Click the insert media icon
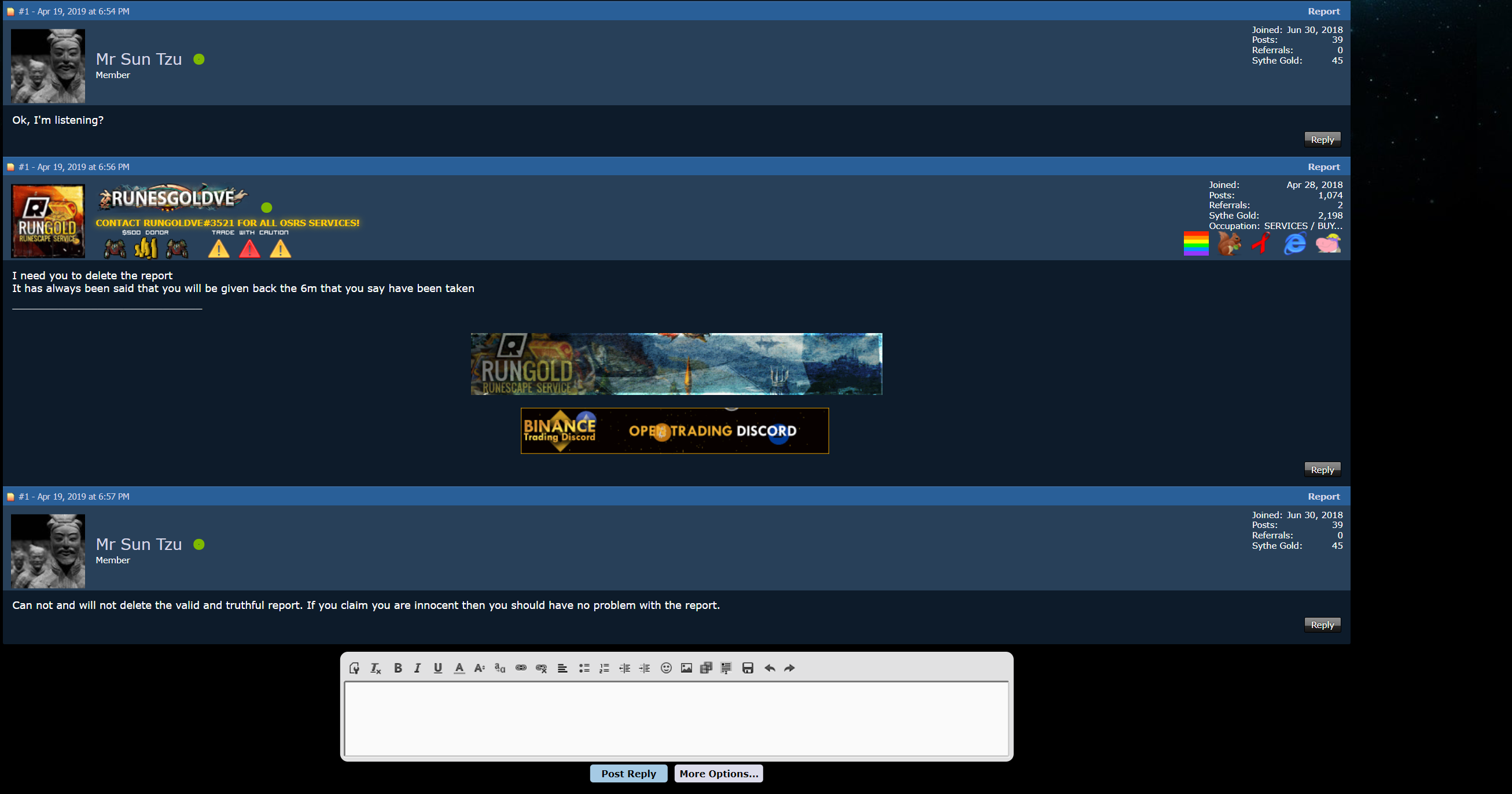1512x794 pixels. 706,668
